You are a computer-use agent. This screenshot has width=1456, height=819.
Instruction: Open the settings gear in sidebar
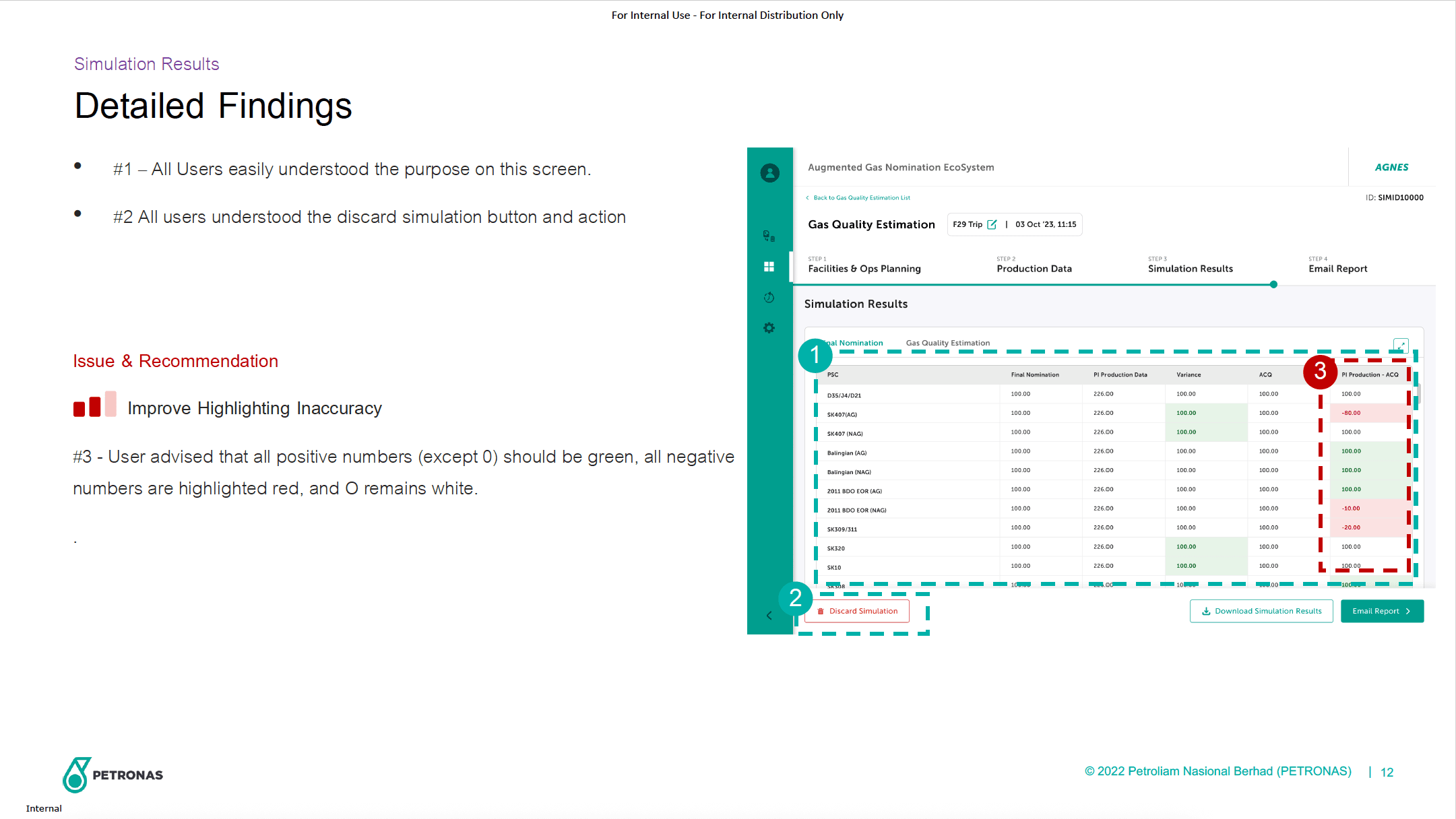(769, 328)
